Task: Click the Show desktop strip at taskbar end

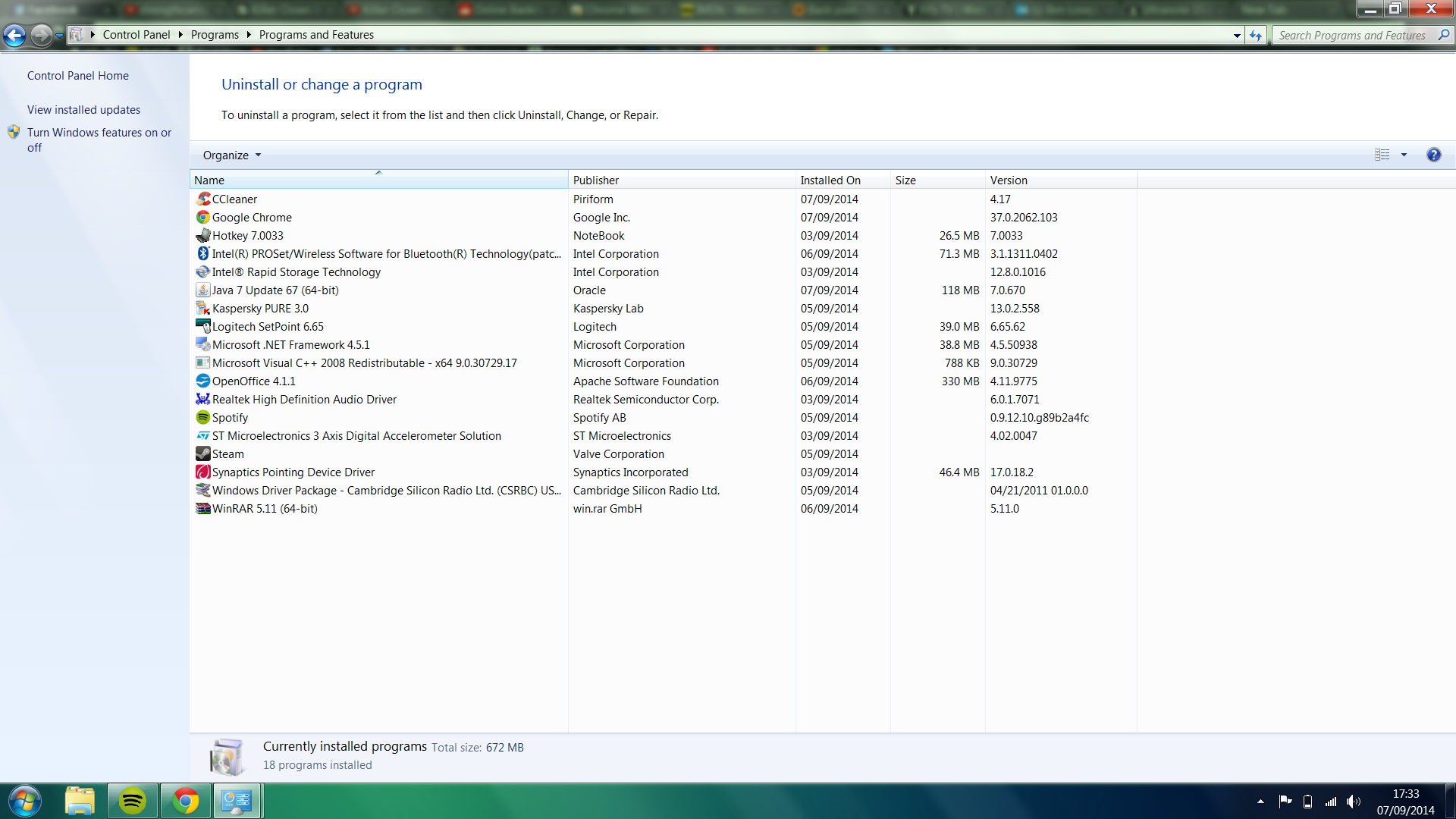Action: pos(1450,801)
